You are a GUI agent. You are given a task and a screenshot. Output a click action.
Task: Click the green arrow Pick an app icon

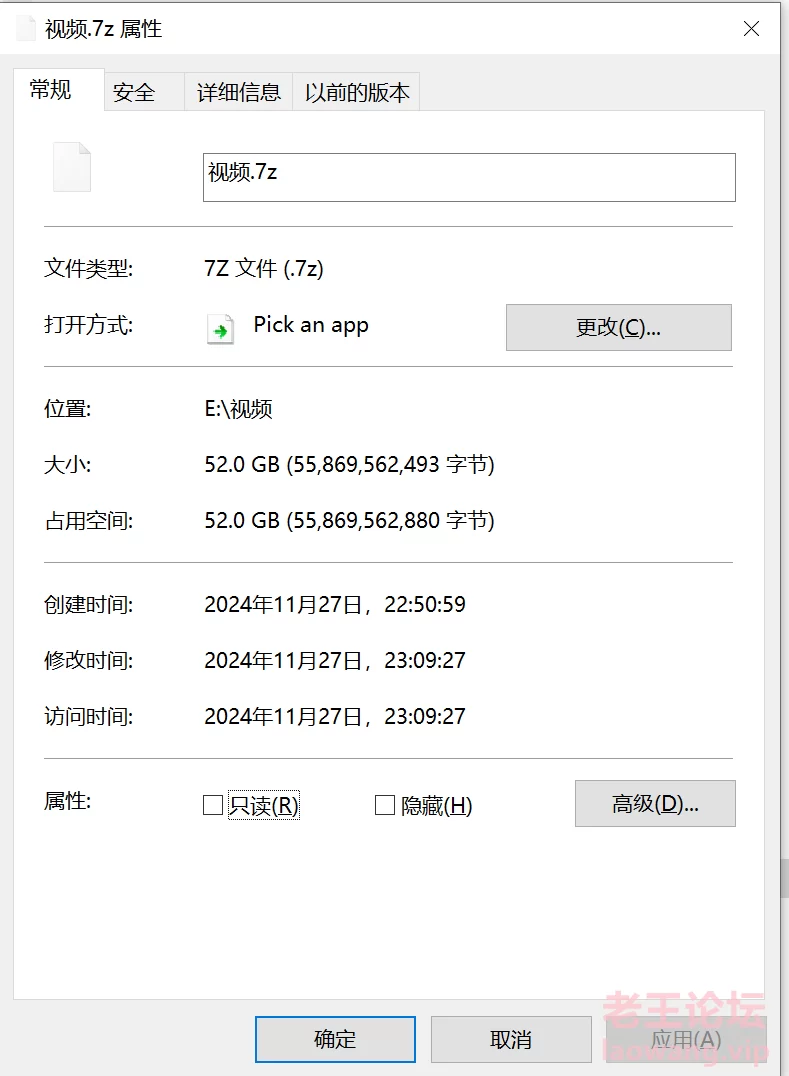(220, 328)
